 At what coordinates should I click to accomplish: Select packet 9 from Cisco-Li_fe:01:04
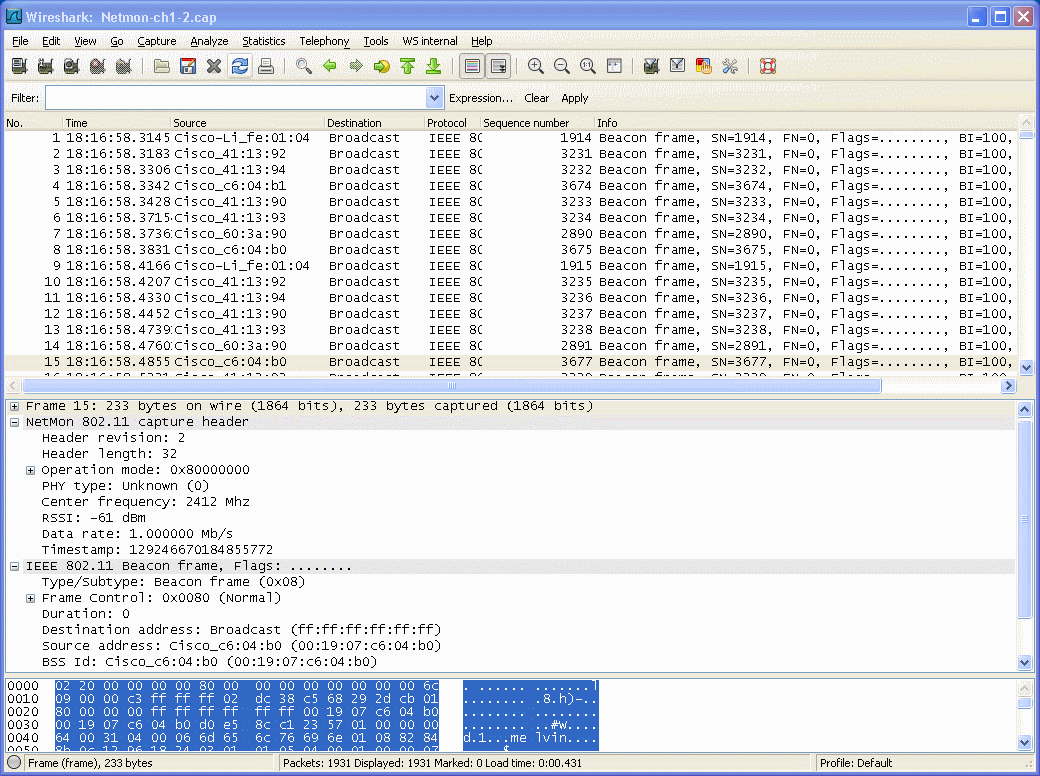point(509,266)
